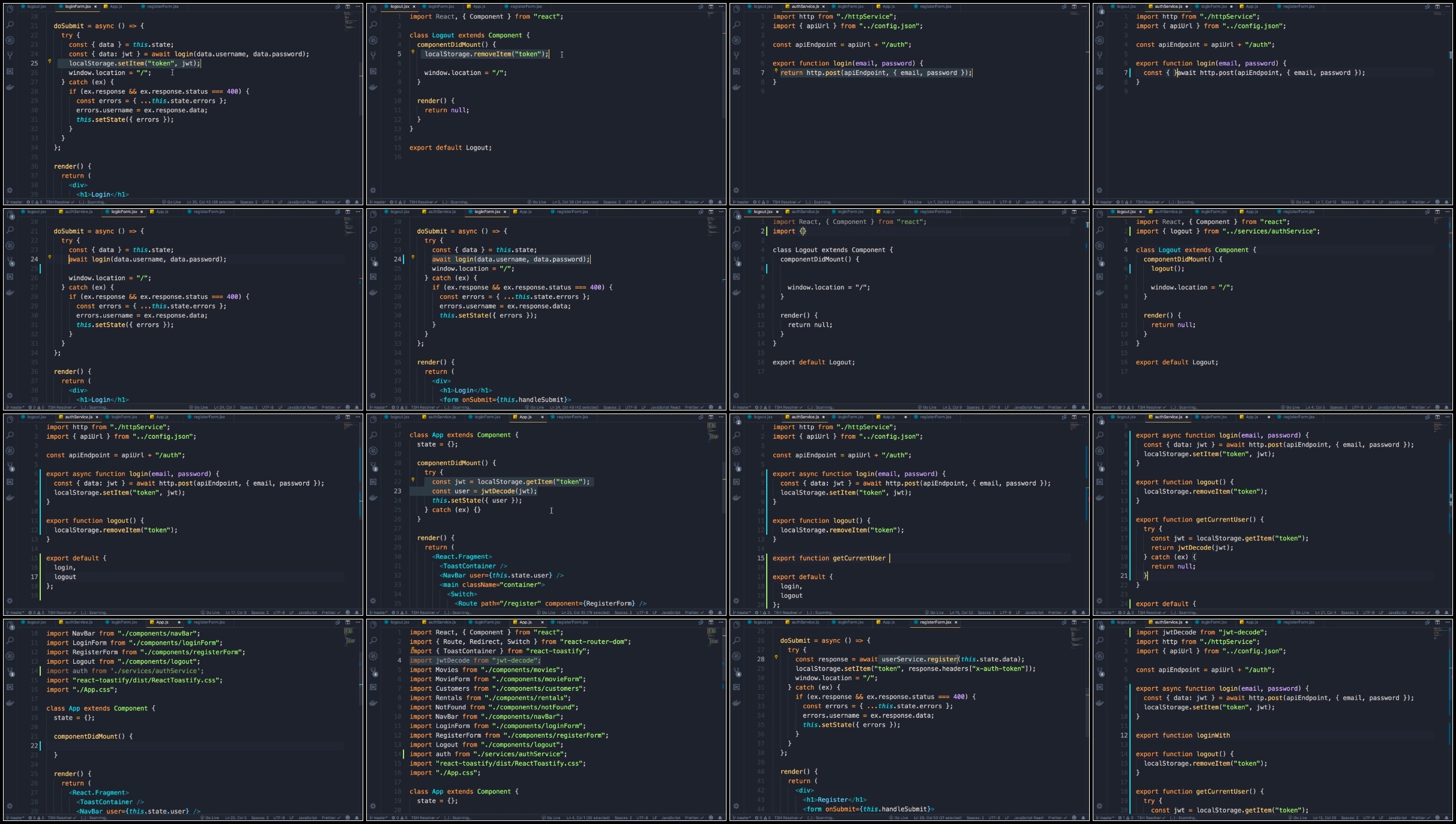Image resolution: width=1456 pixels, height=824 pixels.
Task: Click UTF-8 encoding in loginForm setItem window status bar
Action: [268, 202]
